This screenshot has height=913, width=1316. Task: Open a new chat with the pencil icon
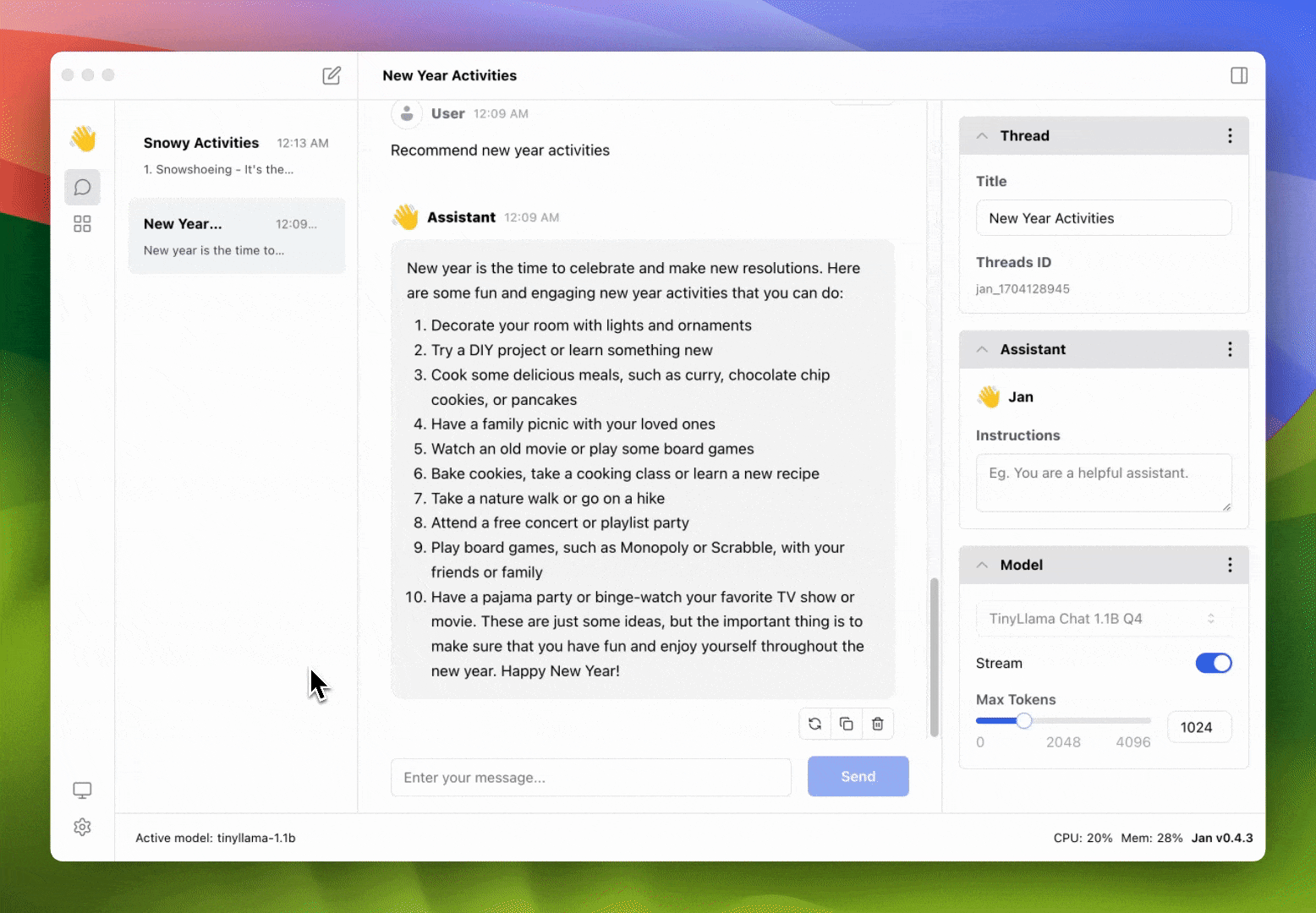click(x=332, y=75)
